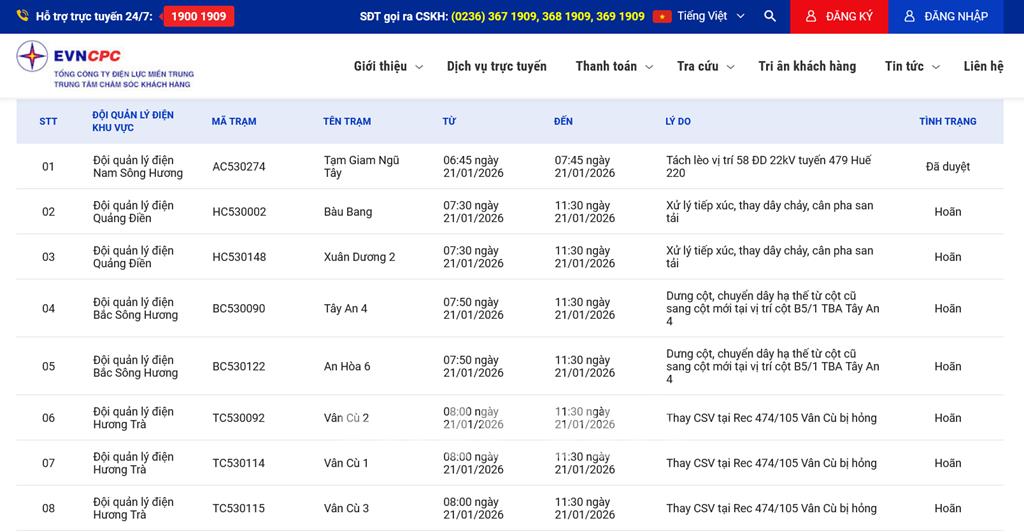Click the MÃ TRẠM column header
This screenshot has height=532, width=1024.
[234, 122]
